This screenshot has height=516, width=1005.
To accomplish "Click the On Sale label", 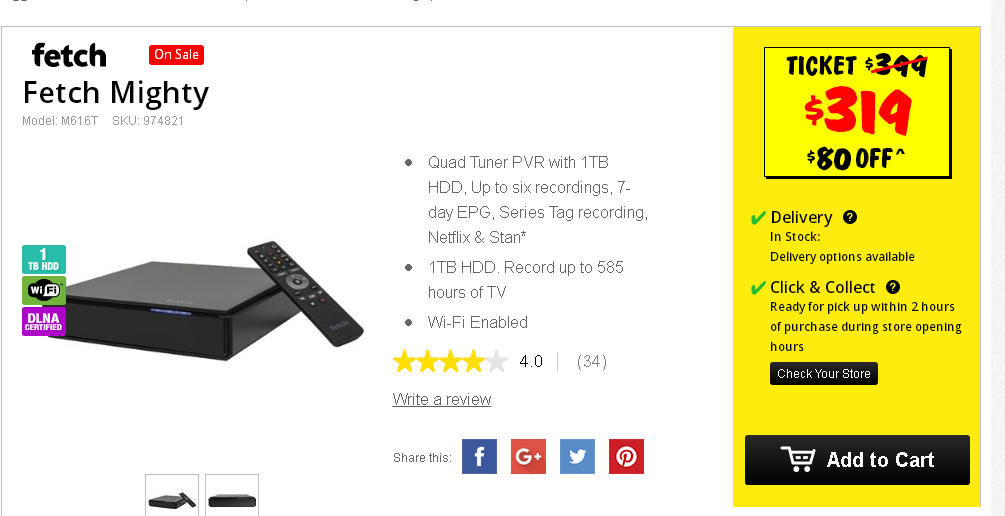I will coord(176,54).
